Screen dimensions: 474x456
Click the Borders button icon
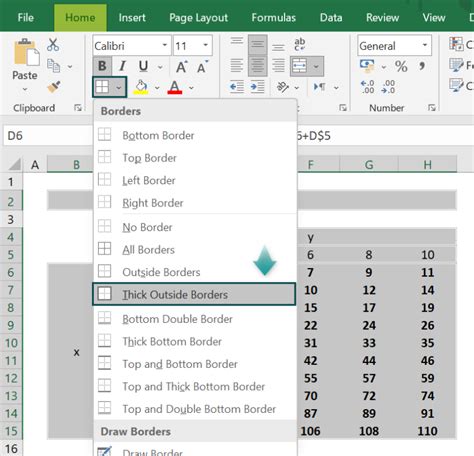[102, 87]
